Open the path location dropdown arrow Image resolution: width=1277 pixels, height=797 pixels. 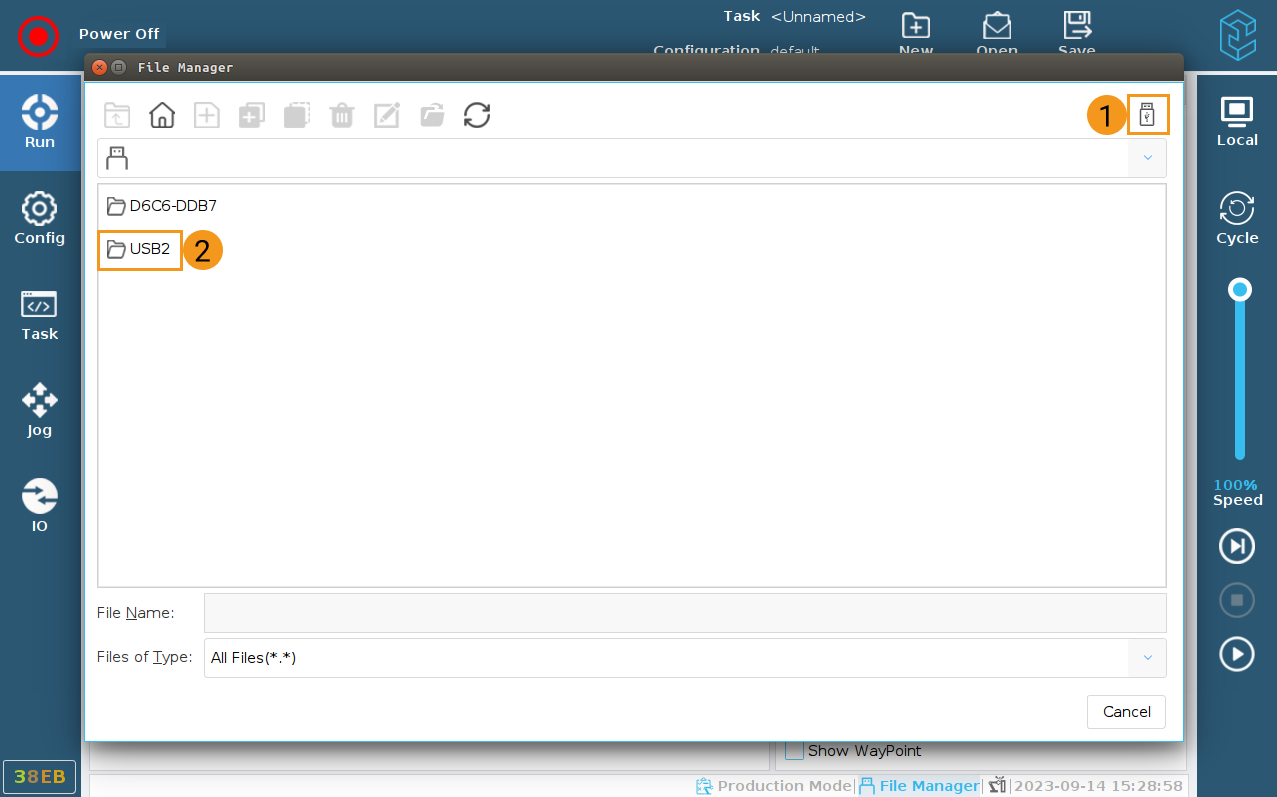(1147, 158)
